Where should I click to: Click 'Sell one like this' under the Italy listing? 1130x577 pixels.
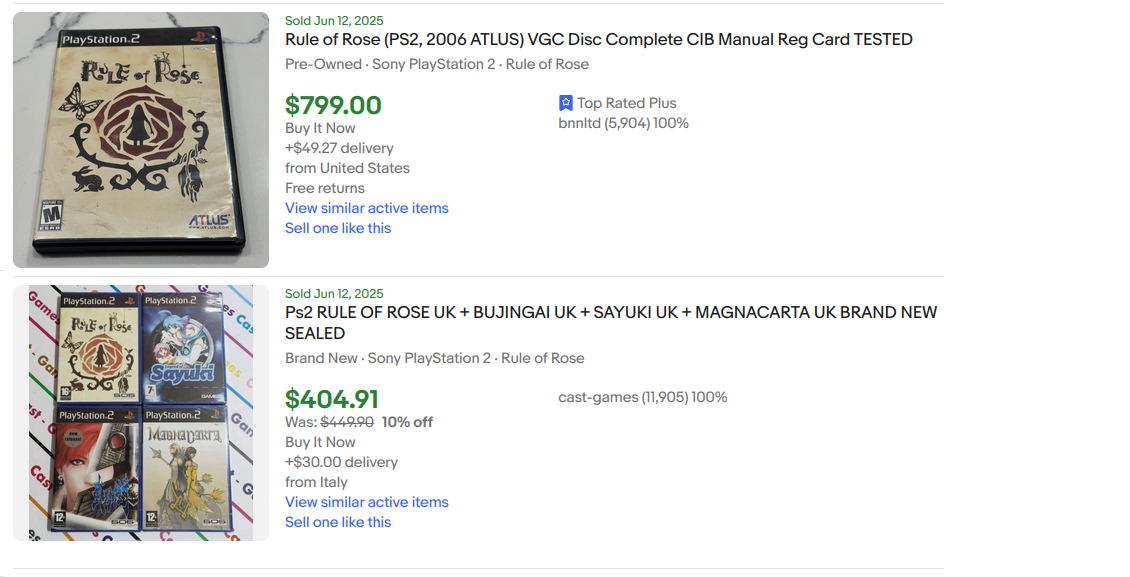point(338,522)
